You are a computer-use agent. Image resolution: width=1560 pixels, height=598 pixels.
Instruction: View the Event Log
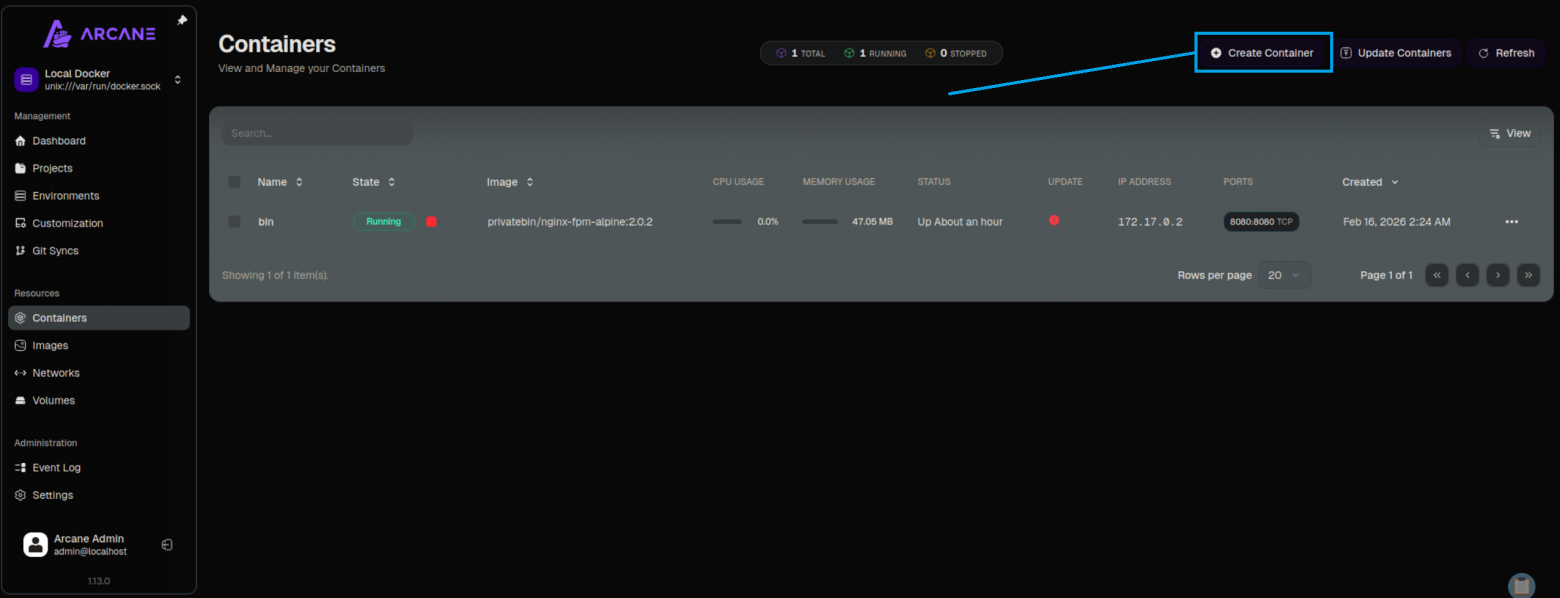55,467
